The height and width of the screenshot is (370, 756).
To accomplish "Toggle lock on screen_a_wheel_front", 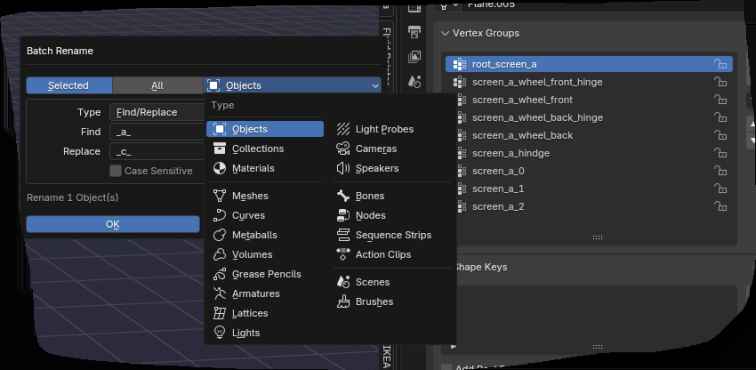I will tap(720, 100).
